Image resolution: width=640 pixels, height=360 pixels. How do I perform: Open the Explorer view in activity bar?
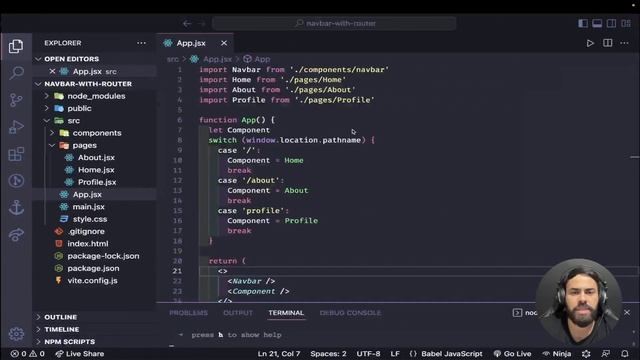click(x=16, y=46)
